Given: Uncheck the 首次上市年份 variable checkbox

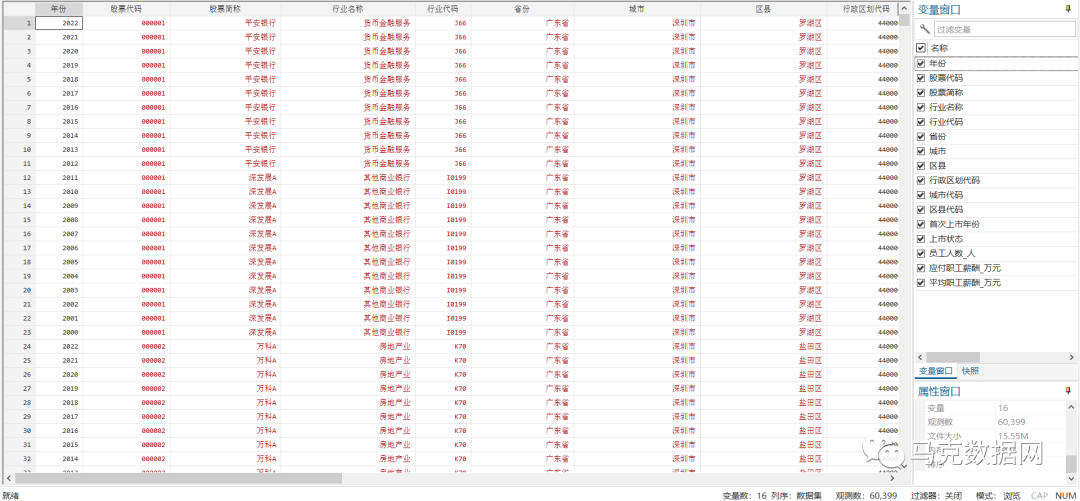Looking at the screenshot, I should [921, 224].
